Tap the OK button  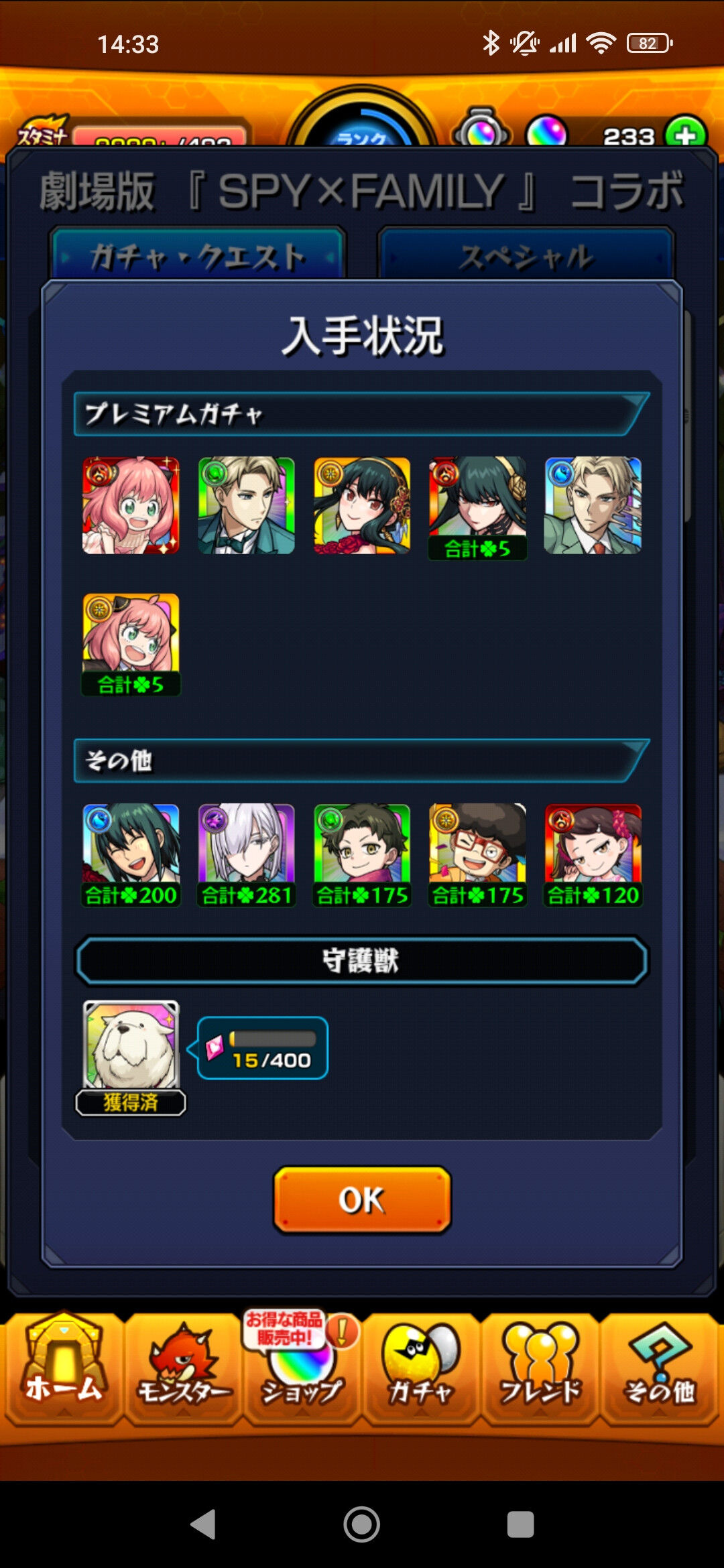click(x=362, y=1199)
